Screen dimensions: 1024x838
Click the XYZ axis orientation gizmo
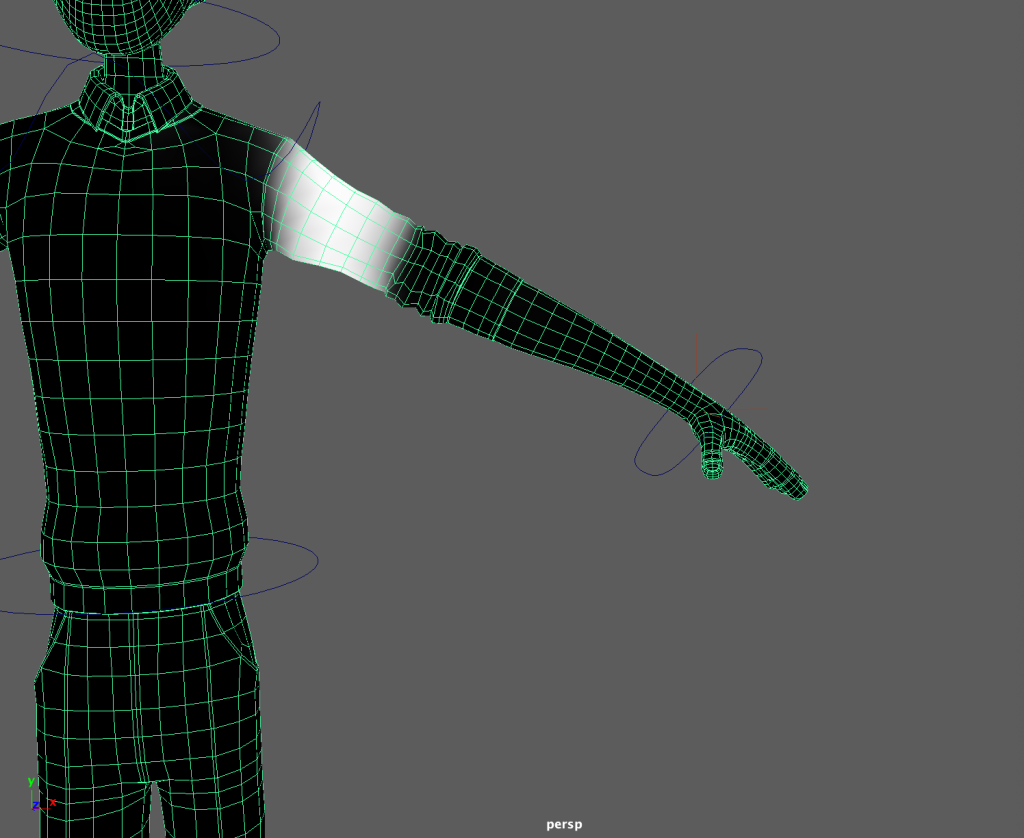click(38, 796)
